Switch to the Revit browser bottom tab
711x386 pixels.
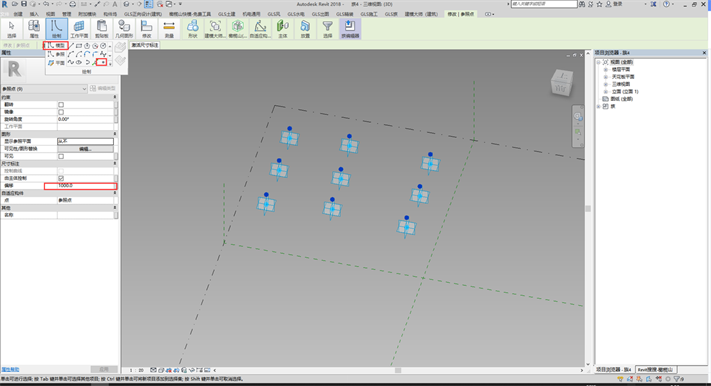[x=656, y=370]
